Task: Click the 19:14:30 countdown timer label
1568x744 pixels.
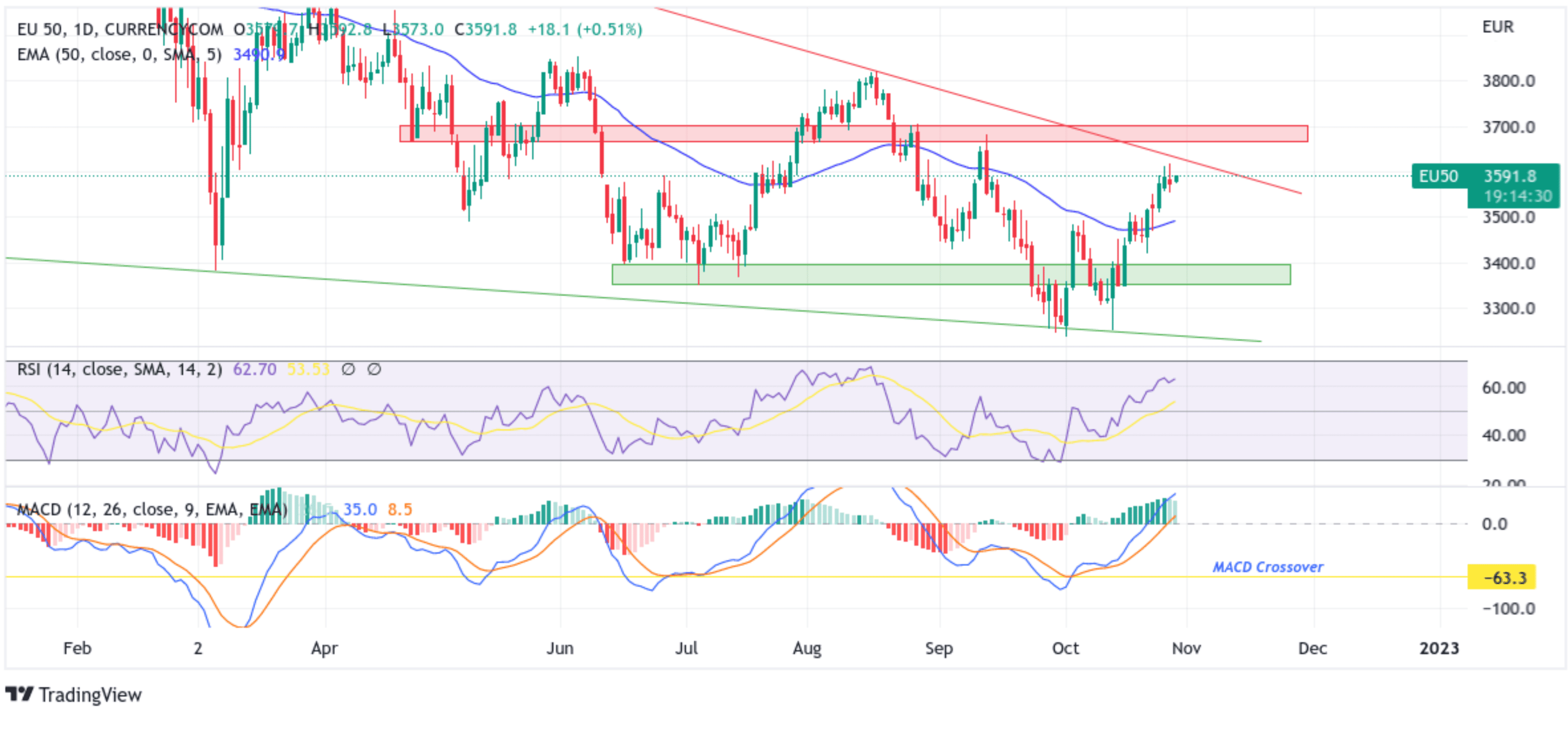Action: (x=1518, y=197)
